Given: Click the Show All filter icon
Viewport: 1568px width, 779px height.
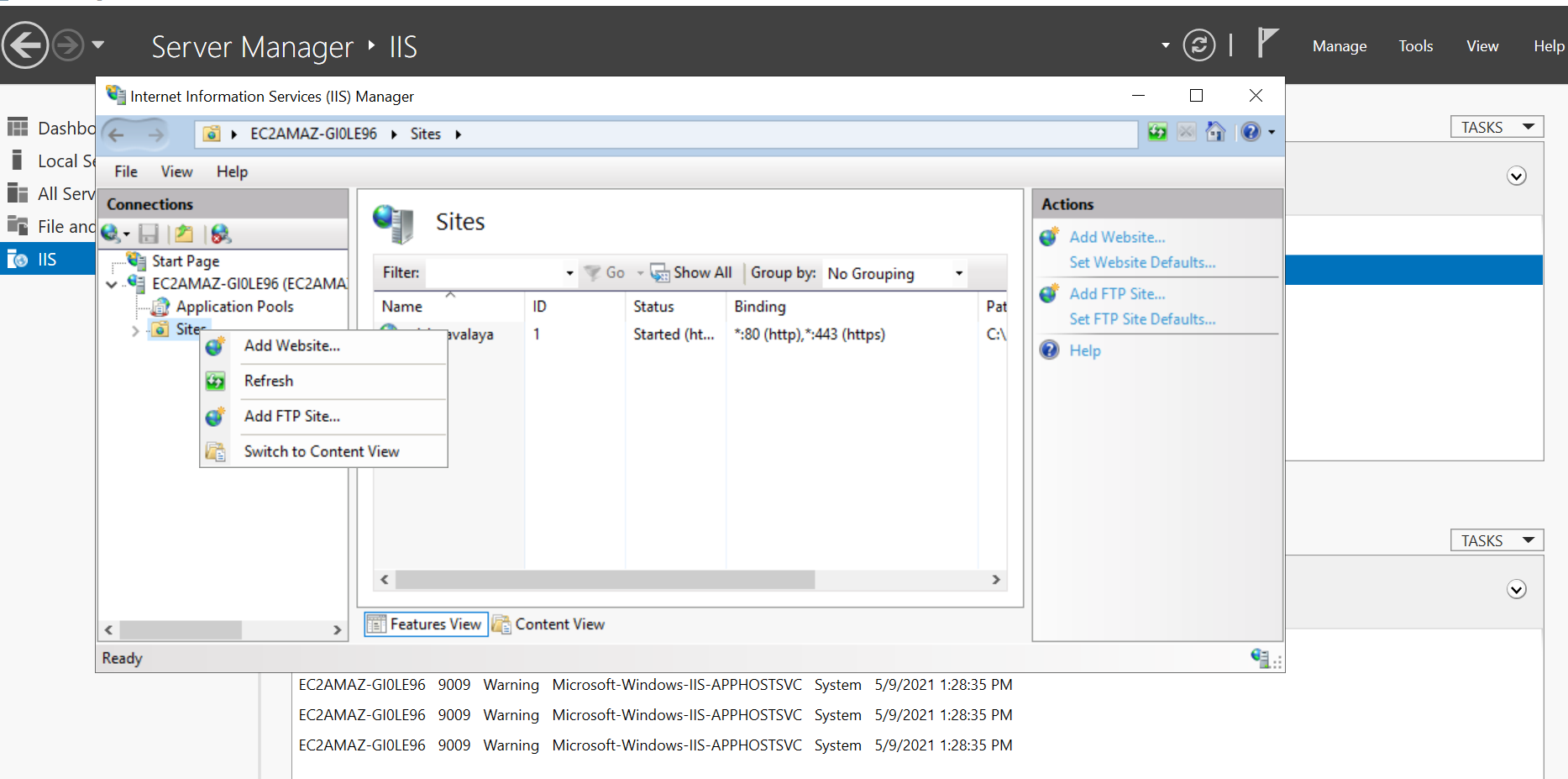Looking at the screenshot, I should [x=659, y=273].
